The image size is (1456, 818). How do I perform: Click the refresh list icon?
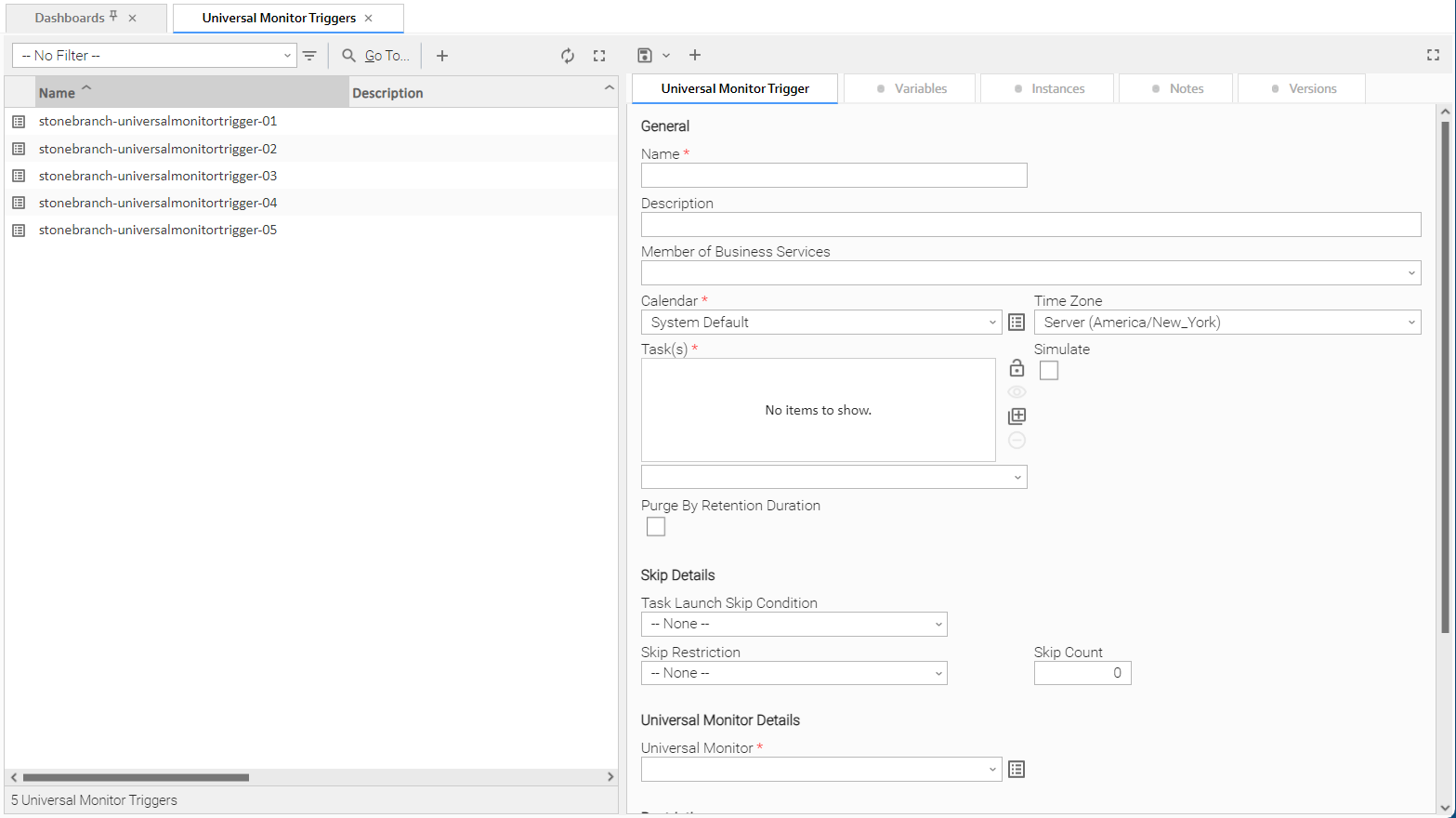coord(568,56)
